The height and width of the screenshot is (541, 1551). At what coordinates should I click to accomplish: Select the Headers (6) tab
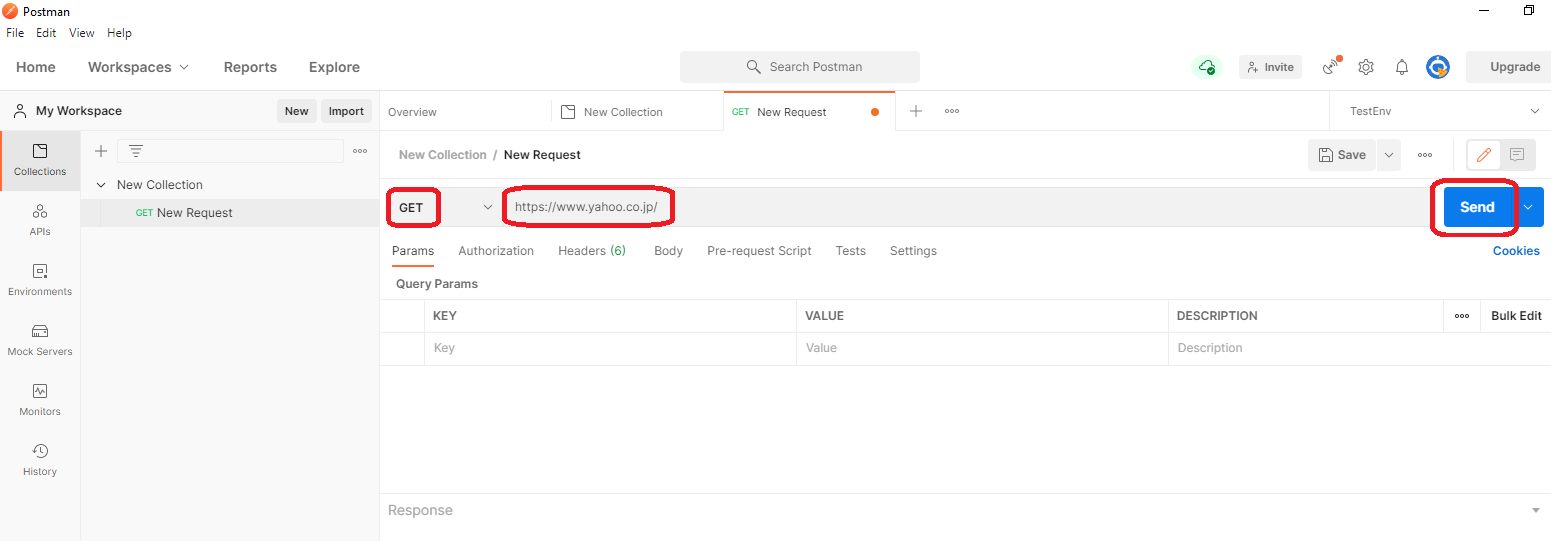pos(592,251)
